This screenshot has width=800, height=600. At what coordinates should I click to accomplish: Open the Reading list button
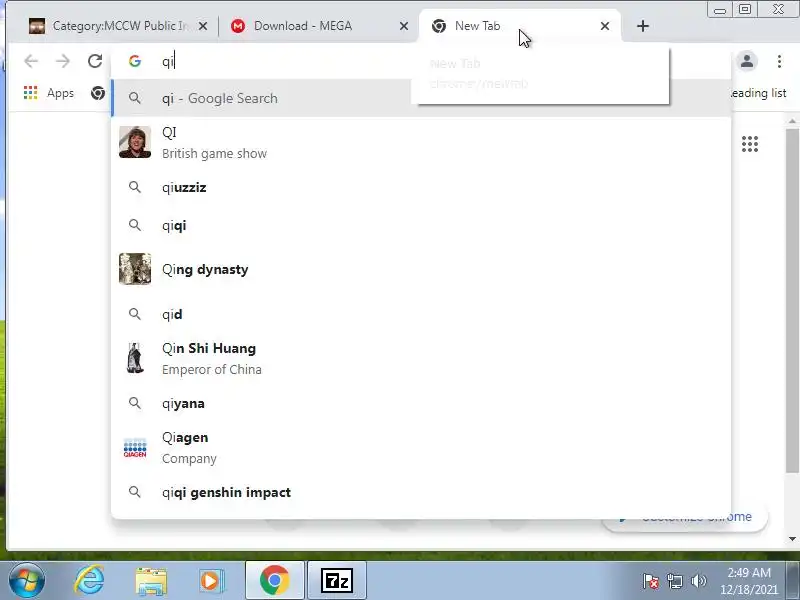[x=758, y=93]
